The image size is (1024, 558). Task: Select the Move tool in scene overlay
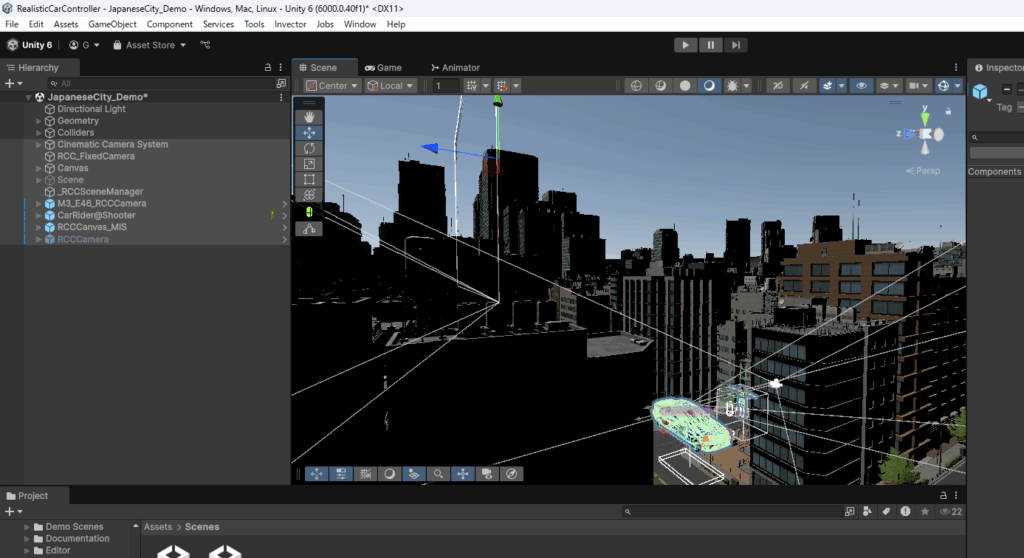[309, 133]
